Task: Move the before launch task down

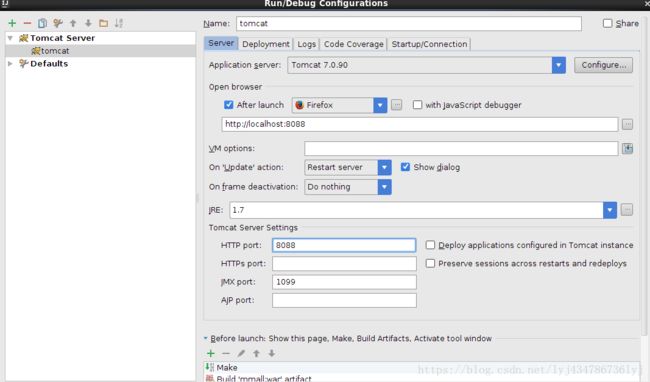Action: (x=272, y=353)
